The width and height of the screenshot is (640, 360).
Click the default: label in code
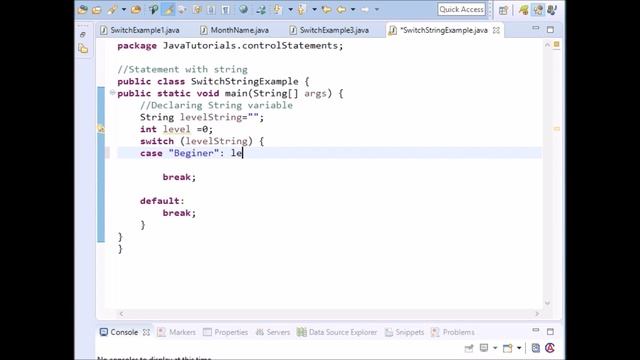[x=162, y=201]
